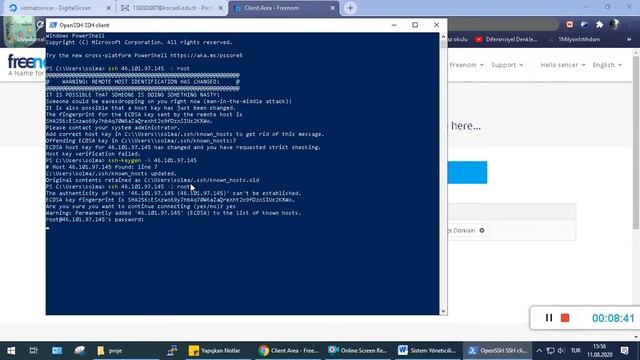Close the Client Area - Freenom tab
This screenshot has width=640, height=360.
pyautogui.click(x=333, y=8)
